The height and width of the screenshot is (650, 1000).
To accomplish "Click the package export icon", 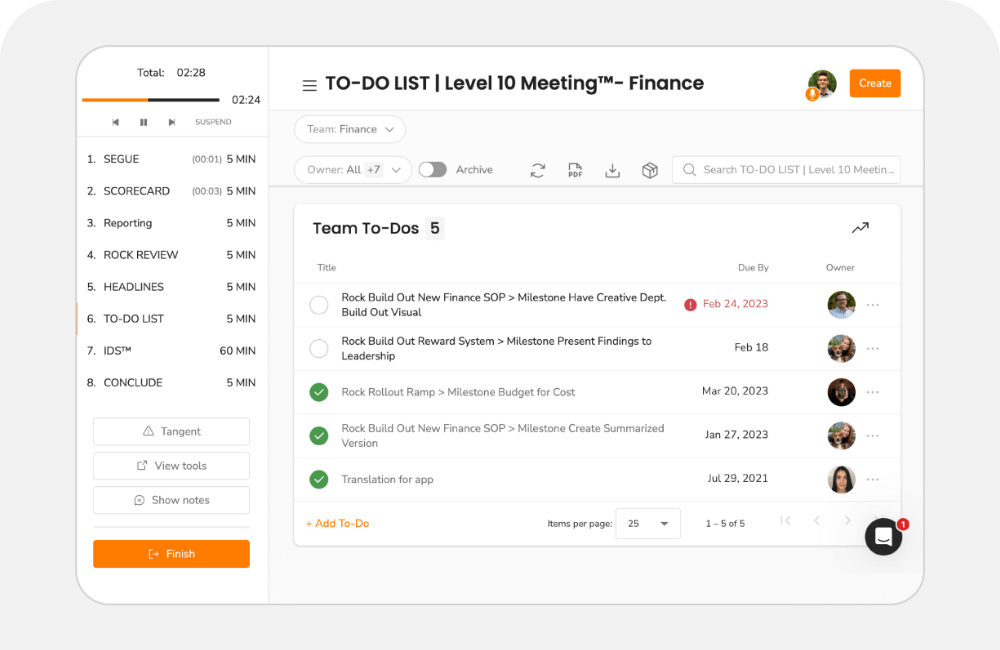I will pos(649,170).
